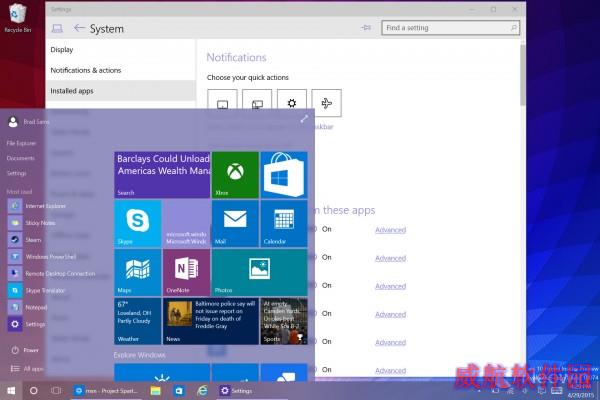Launch Notepad from the most used list
600x400 pixels.
tap(28, 307)
